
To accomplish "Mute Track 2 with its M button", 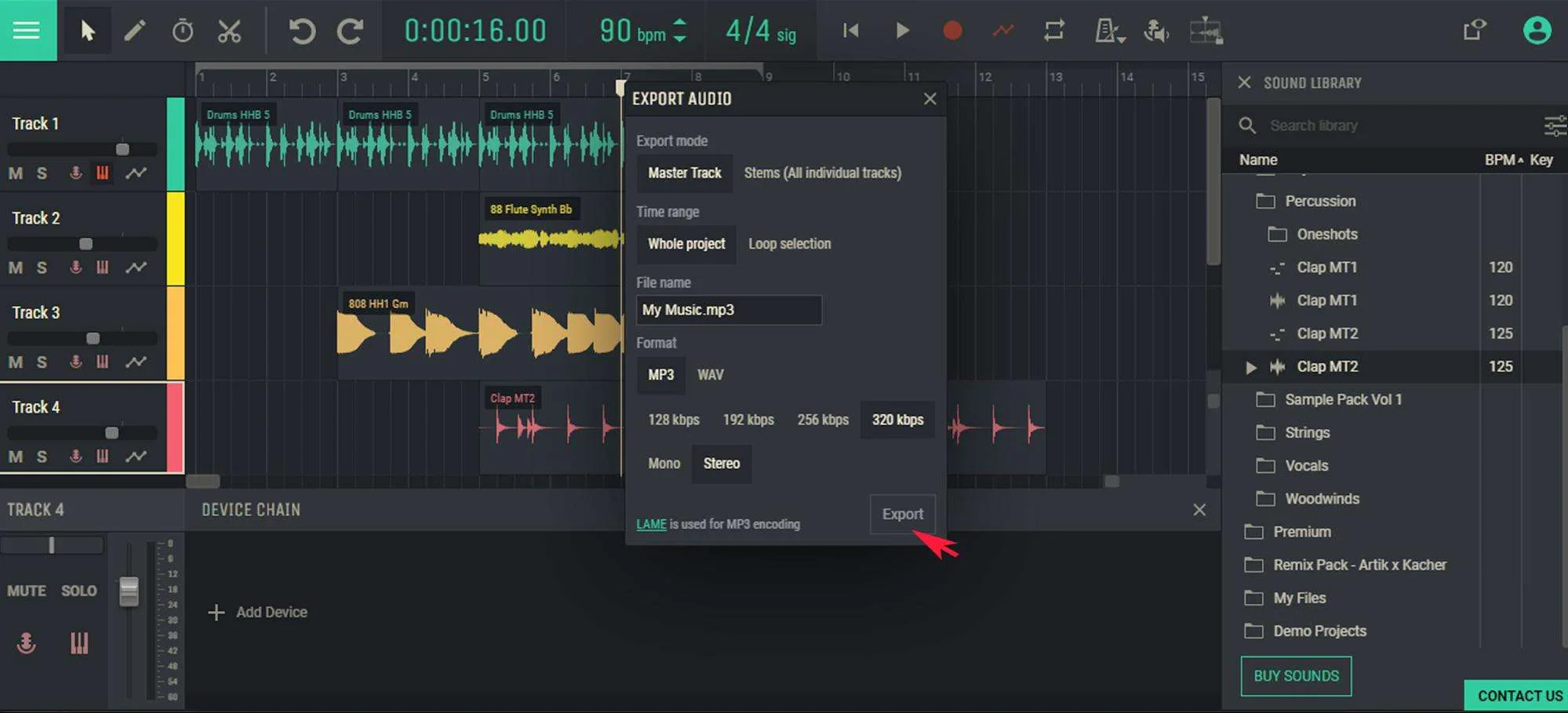I will pos(15,267).
